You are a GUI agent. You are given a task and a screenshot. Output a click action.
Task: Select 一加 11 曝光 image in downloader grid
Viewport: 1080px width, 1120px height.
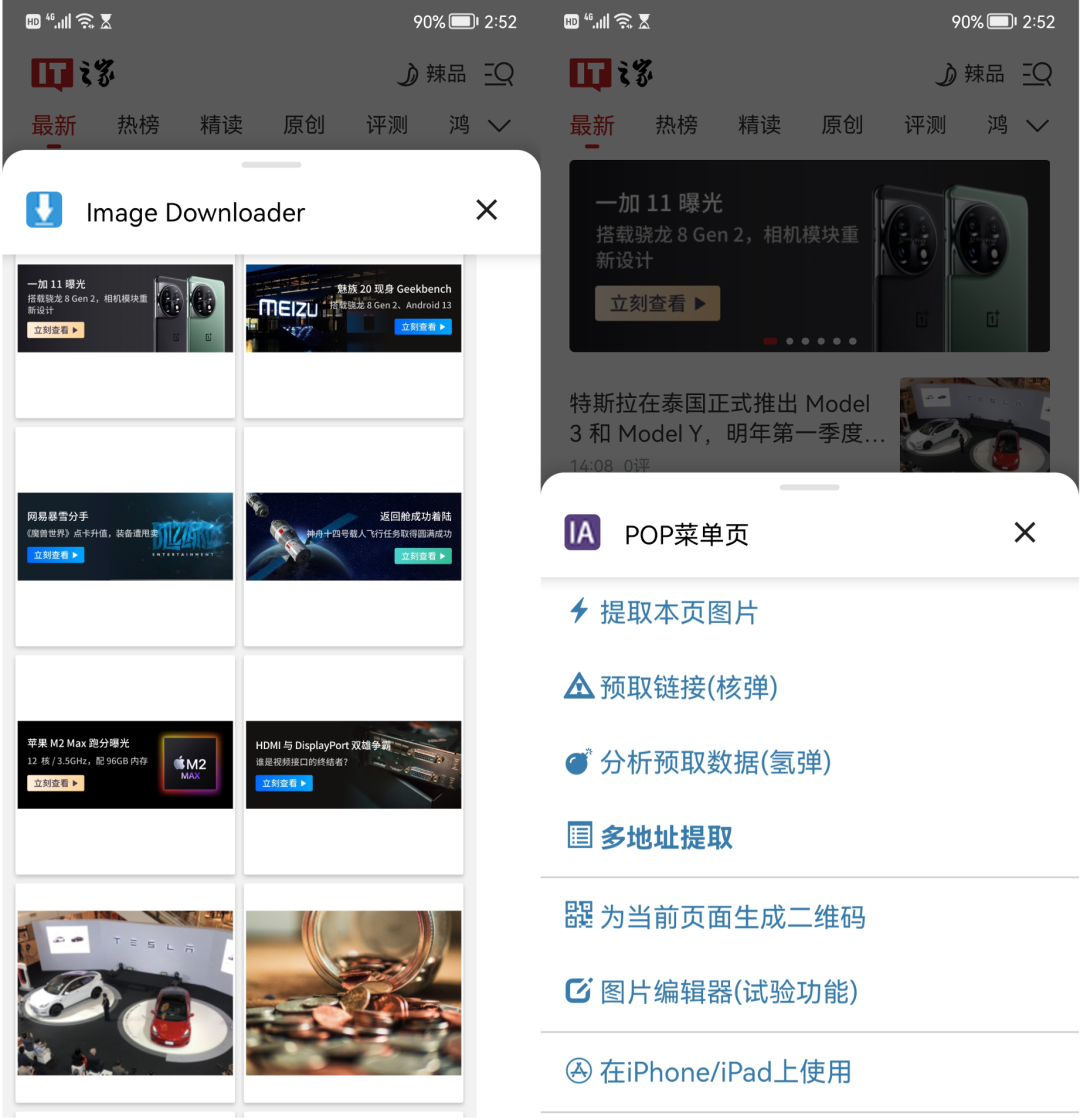125,308
